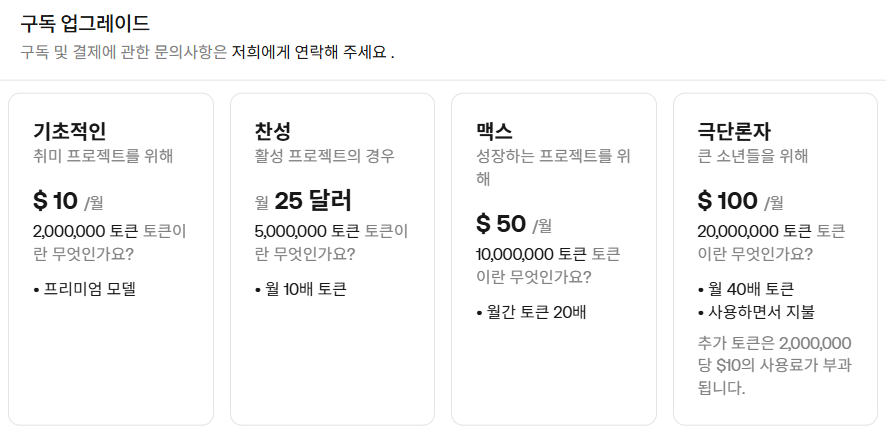The width and height of the screenshot is (886, 432).
Task: Click the 사용하면서 지불 feature bullet
Action: tap(756, 312)
